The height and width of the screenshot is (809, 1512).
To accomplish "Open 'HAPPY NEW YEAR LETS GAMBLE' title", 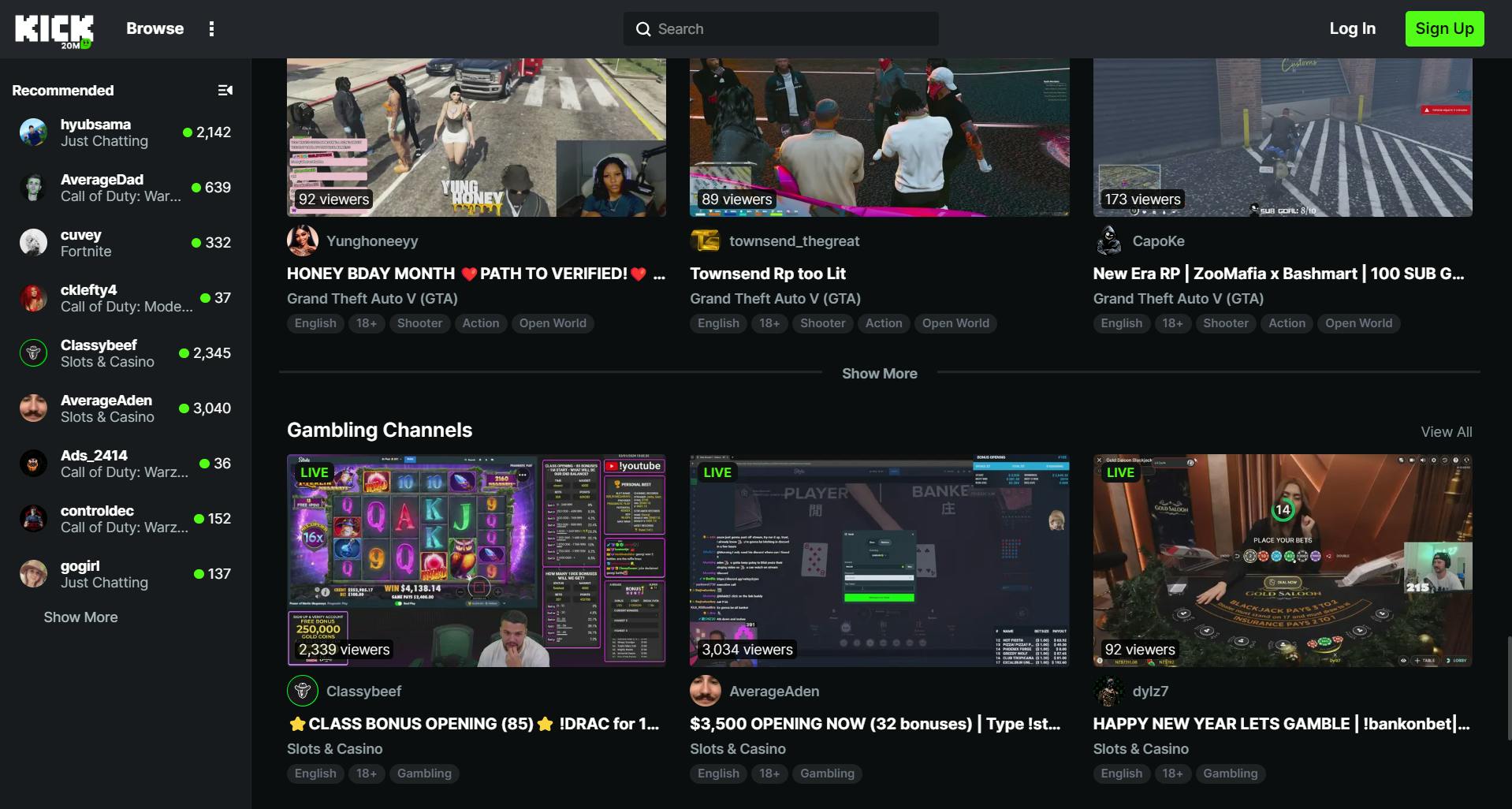I will [1282, 724].
